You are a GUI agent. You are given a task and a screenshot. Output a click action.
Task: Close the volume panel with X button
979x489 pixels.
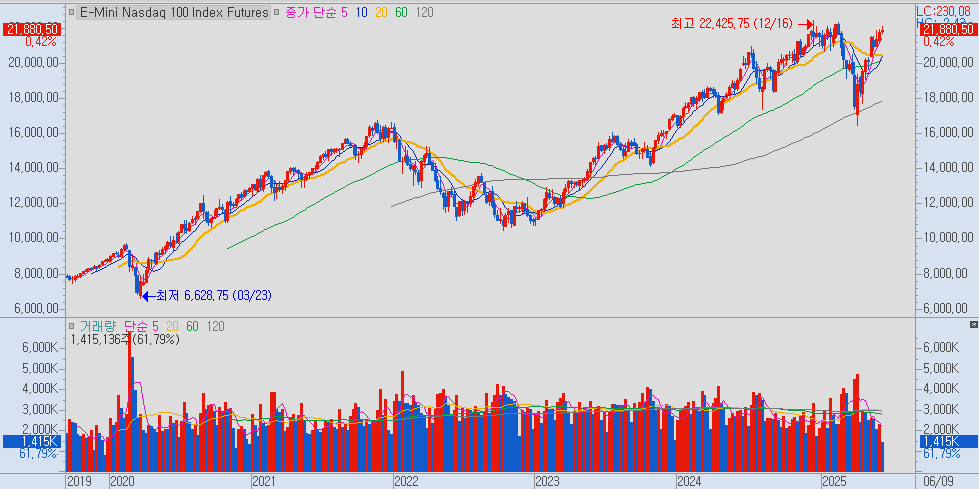pyautogui.click(x=973, y=325)
